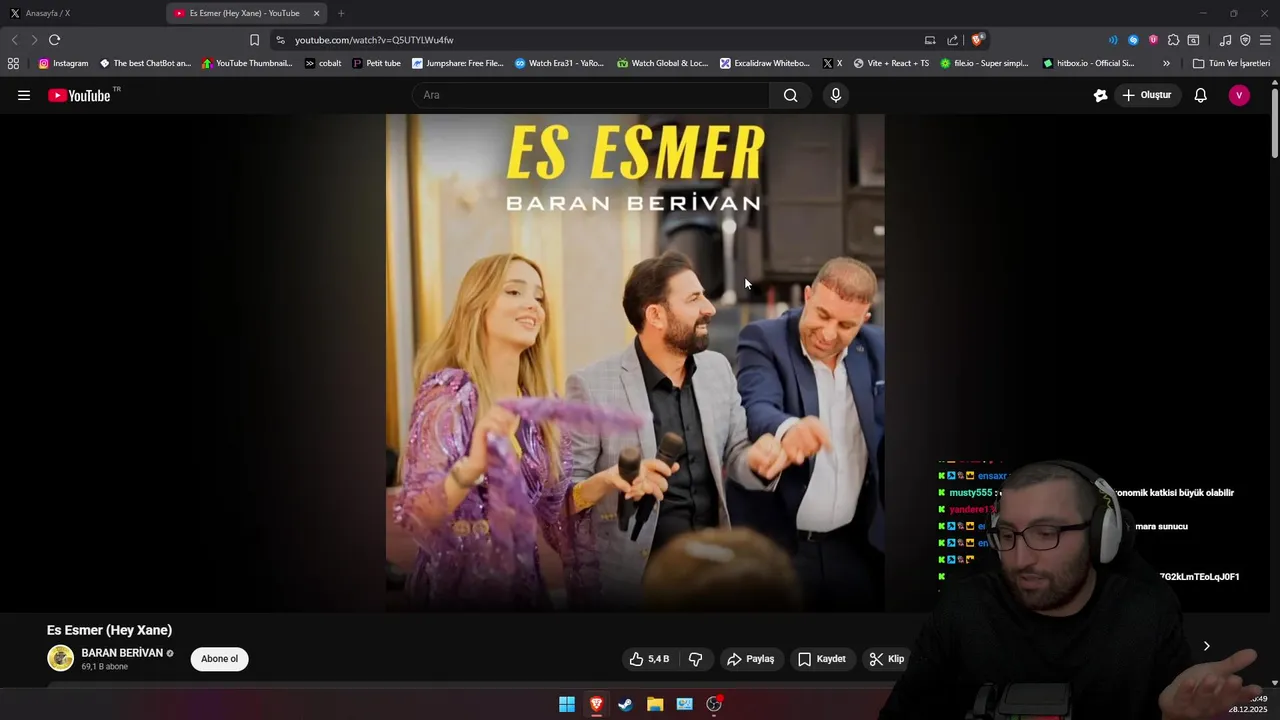The height and width of the screenshot is (720, 1280).
Task: Focus the Ara search field
Action: [590, 95]
